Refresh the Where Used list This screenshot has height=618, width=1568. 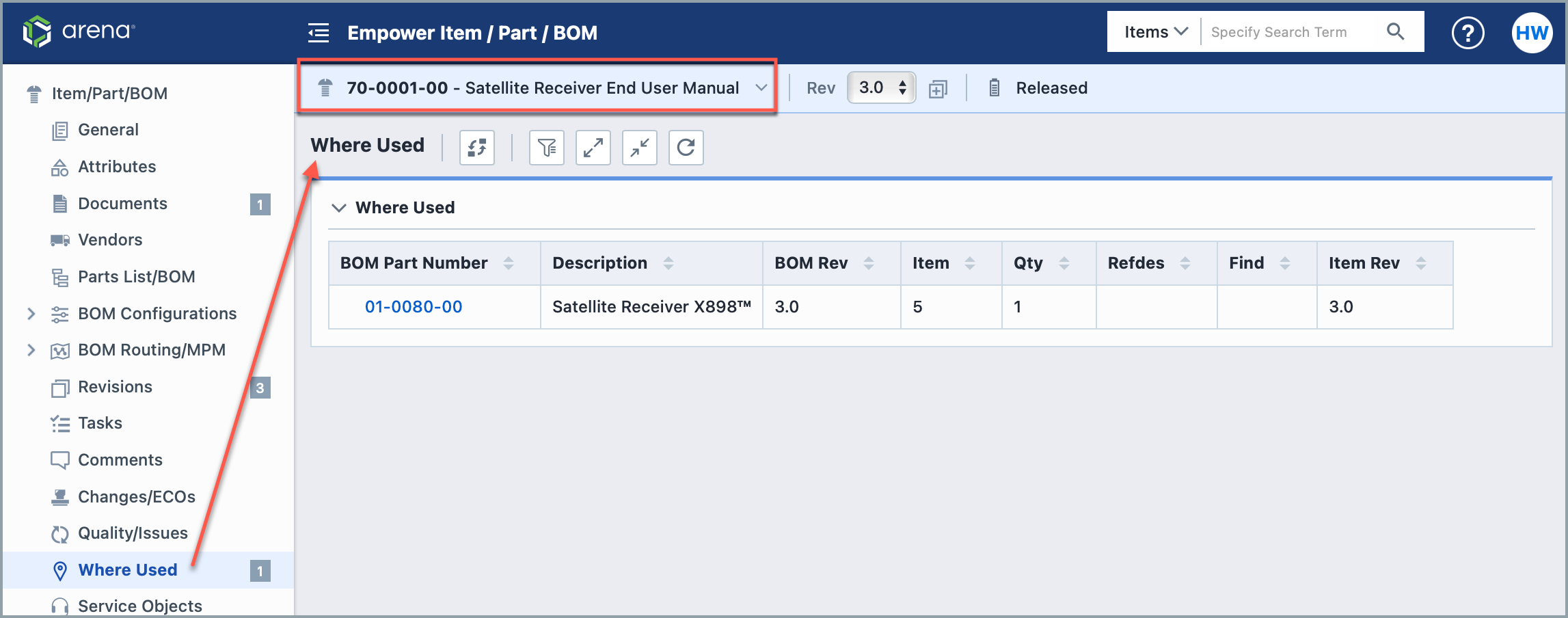click(686, 147)
